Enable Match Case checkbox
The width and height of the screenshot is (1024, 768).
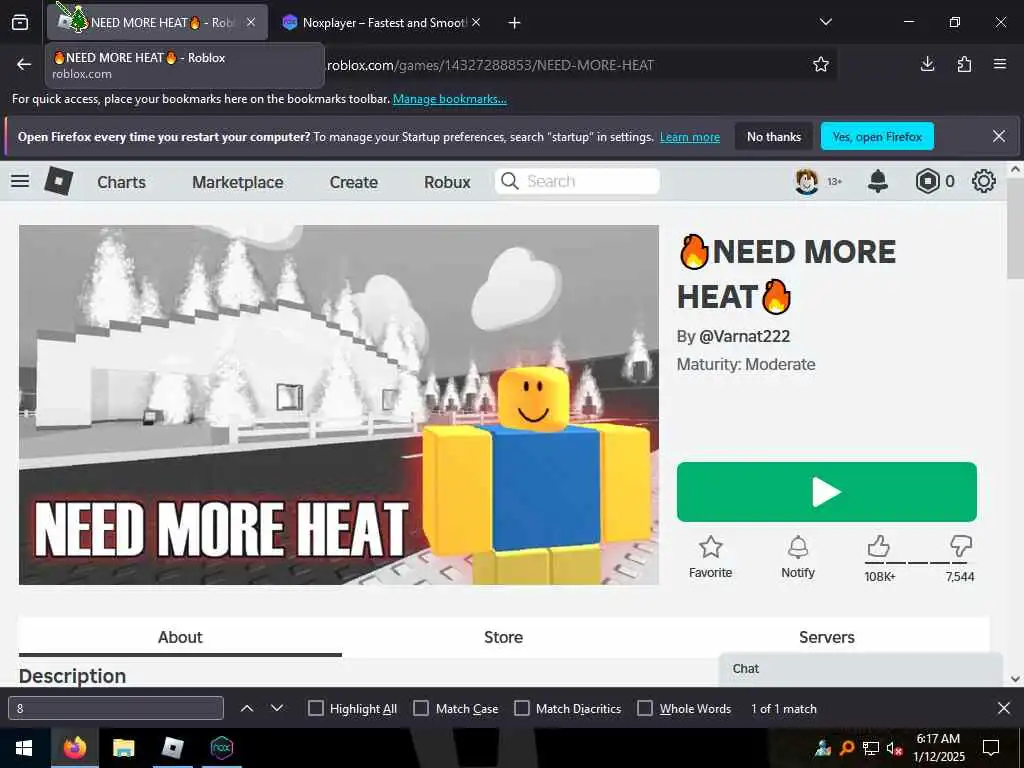421,709
